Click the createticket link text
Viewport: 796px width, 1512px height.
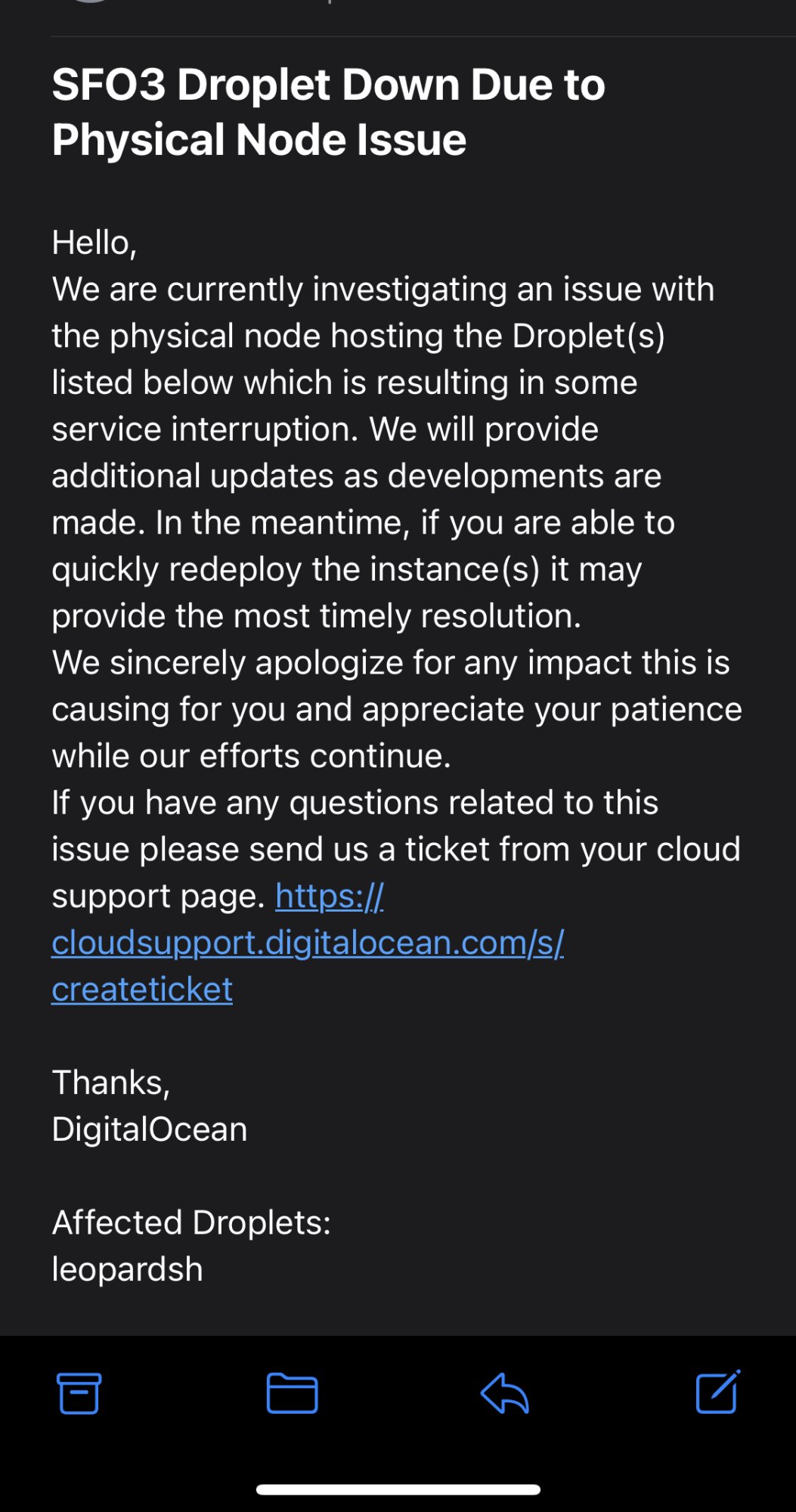142,990
